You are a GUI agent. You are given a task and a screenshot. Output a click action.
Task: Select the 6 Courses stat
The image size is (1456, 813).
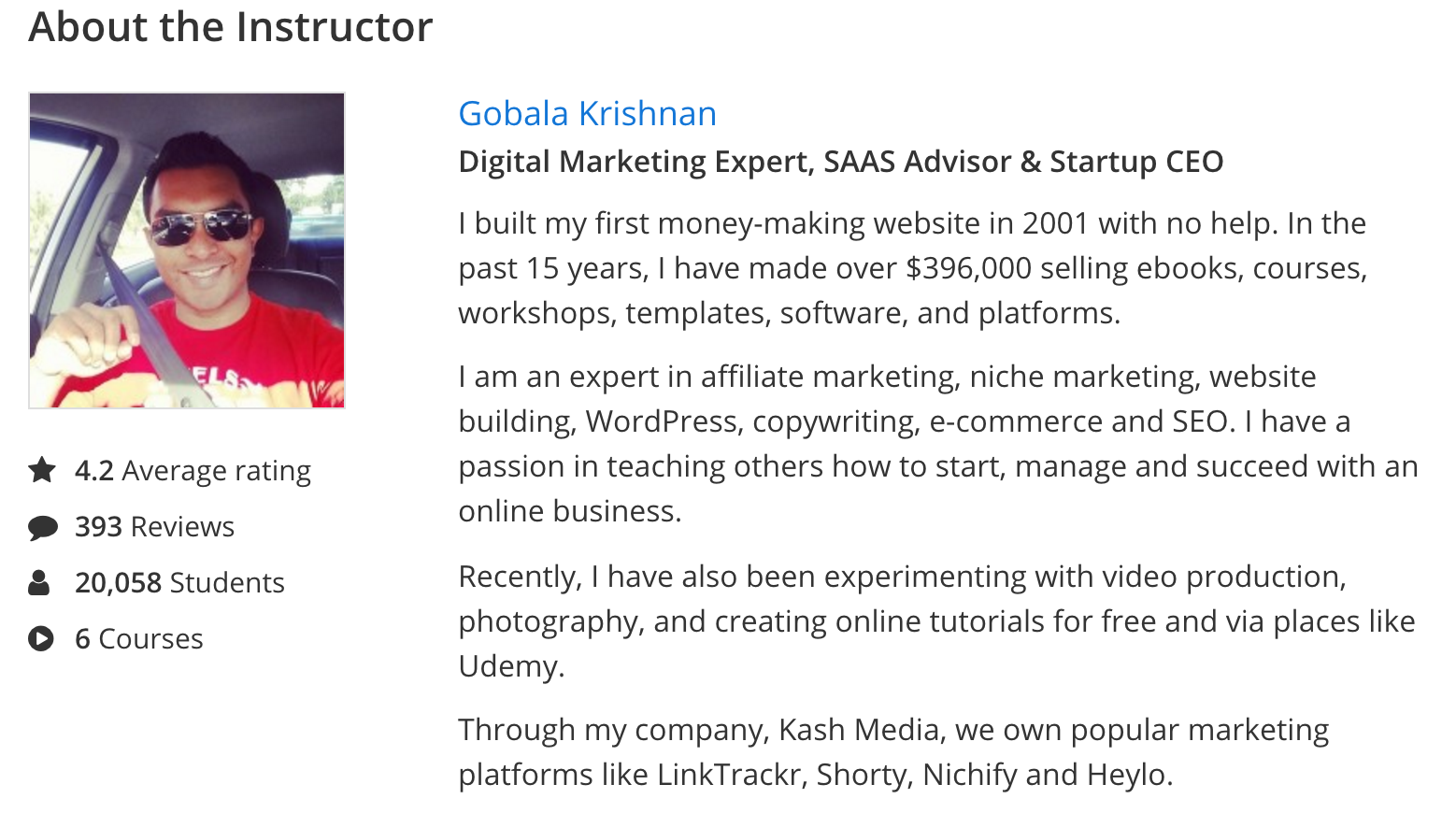coord(138,638)
